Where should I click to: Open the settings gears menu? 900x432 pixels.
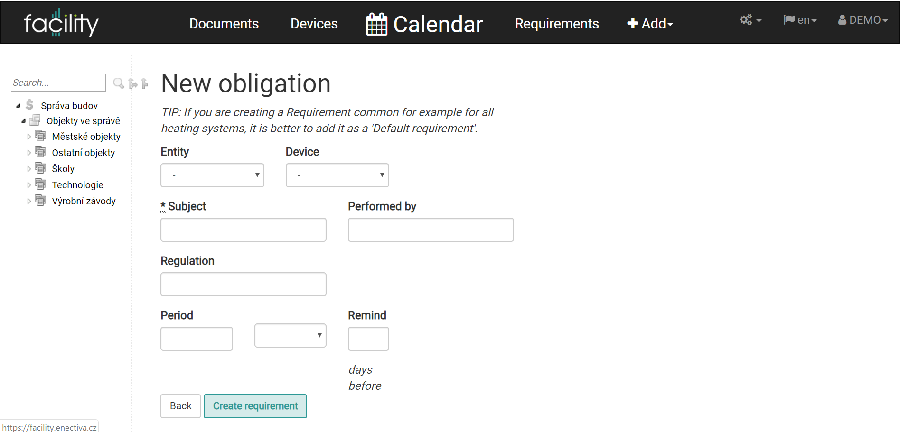point(751,20)
